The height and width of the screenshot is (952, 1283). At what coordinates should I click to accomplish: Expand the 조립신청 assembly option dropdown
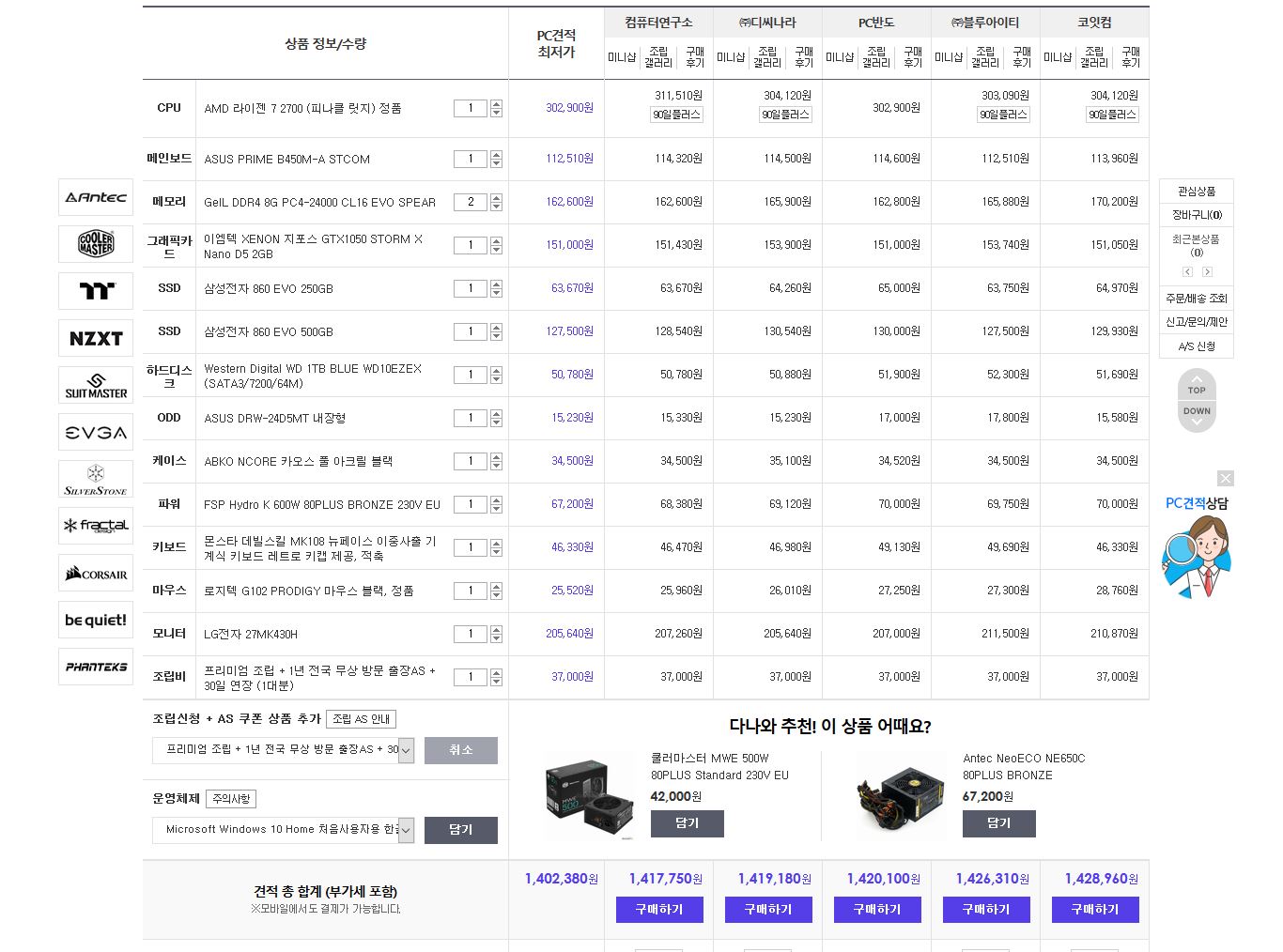[x=406, y=750]
